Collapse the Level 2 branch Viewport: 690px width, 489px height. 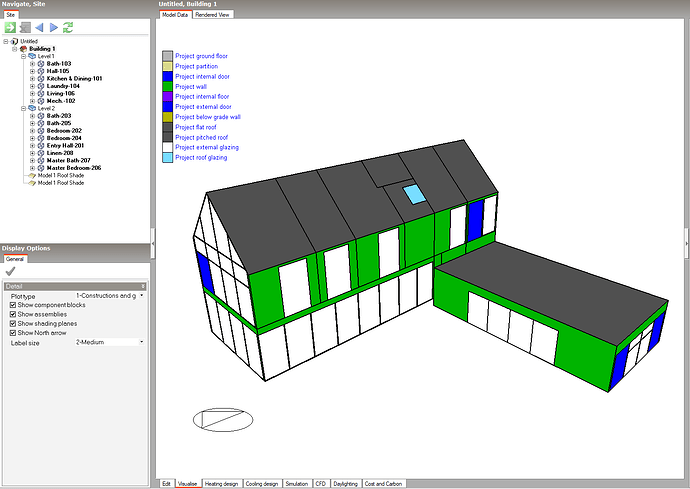click(23, 108)
